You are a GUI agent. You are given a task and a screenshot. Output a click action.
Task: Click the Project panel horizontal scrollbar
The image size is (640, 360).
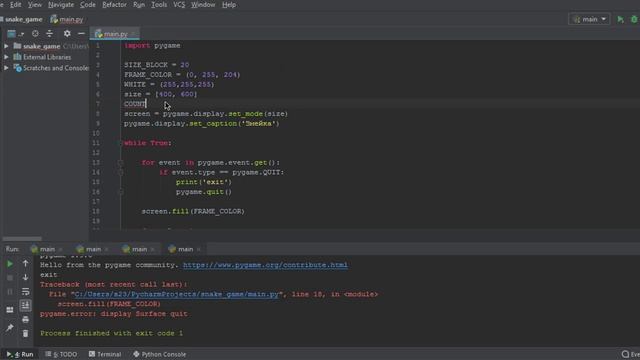pyautogui.click(x=22, y=239)
